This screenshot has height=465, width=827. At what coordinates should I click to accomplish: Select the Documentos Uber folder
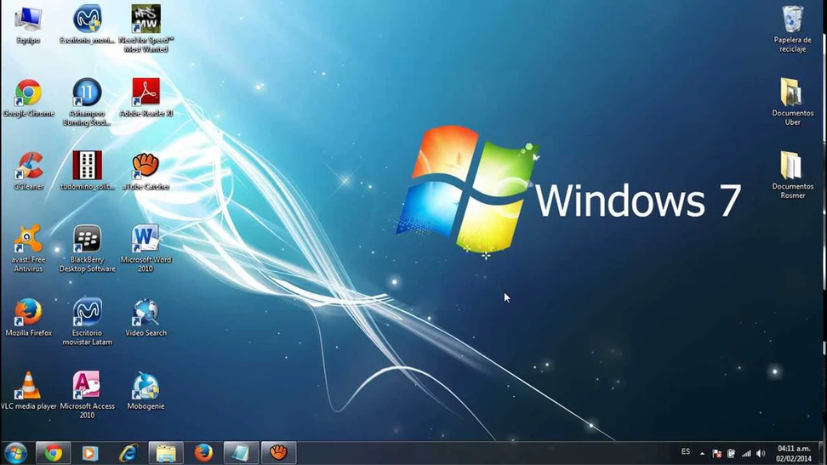pyautogui.click(x=792, y=93)
